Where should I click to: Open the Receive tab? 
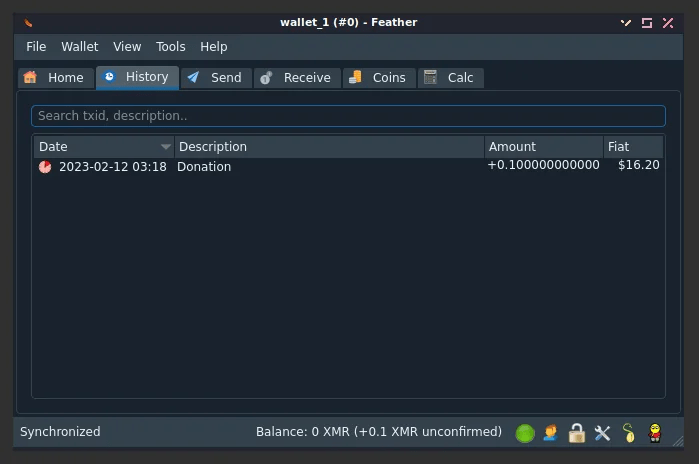(x=297, y=78)
